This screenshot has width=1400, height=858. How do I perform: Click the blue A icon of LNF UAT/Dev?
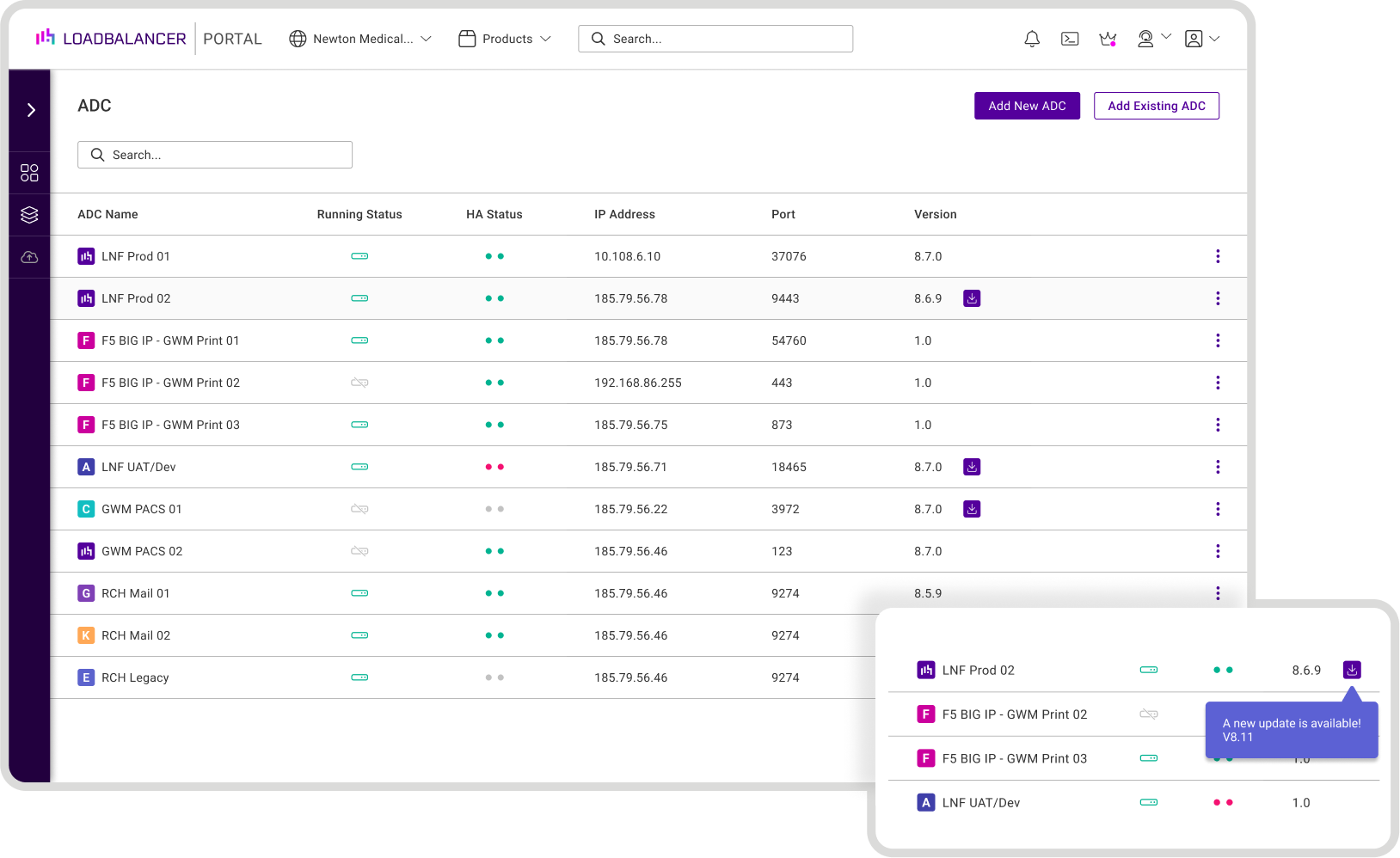[86, 467]
